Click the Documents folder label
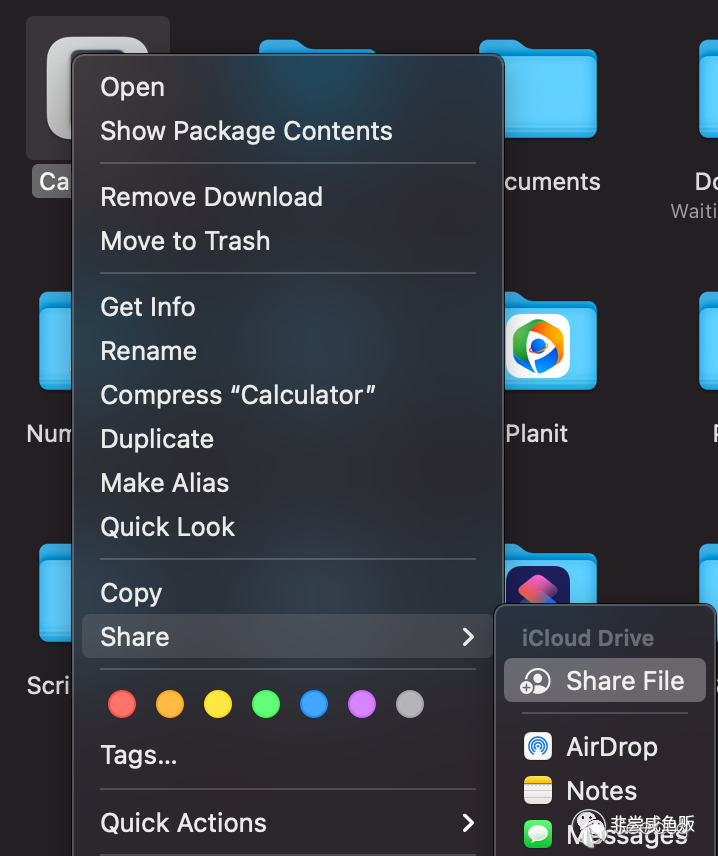The image size is (718, 856). click(x=551, y=182)
